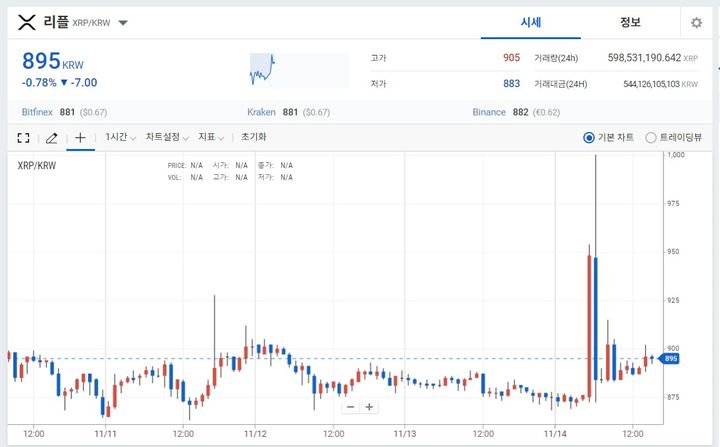Click the 544,126,105,103 KRW trade amount
The height and width of the screenshot is (447, 720).
660,84
